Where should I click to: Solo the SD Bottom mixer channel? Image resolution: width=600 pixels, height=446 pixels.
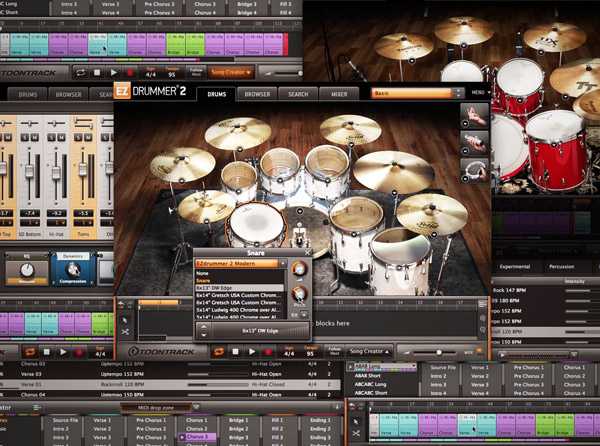coord(25,137)
